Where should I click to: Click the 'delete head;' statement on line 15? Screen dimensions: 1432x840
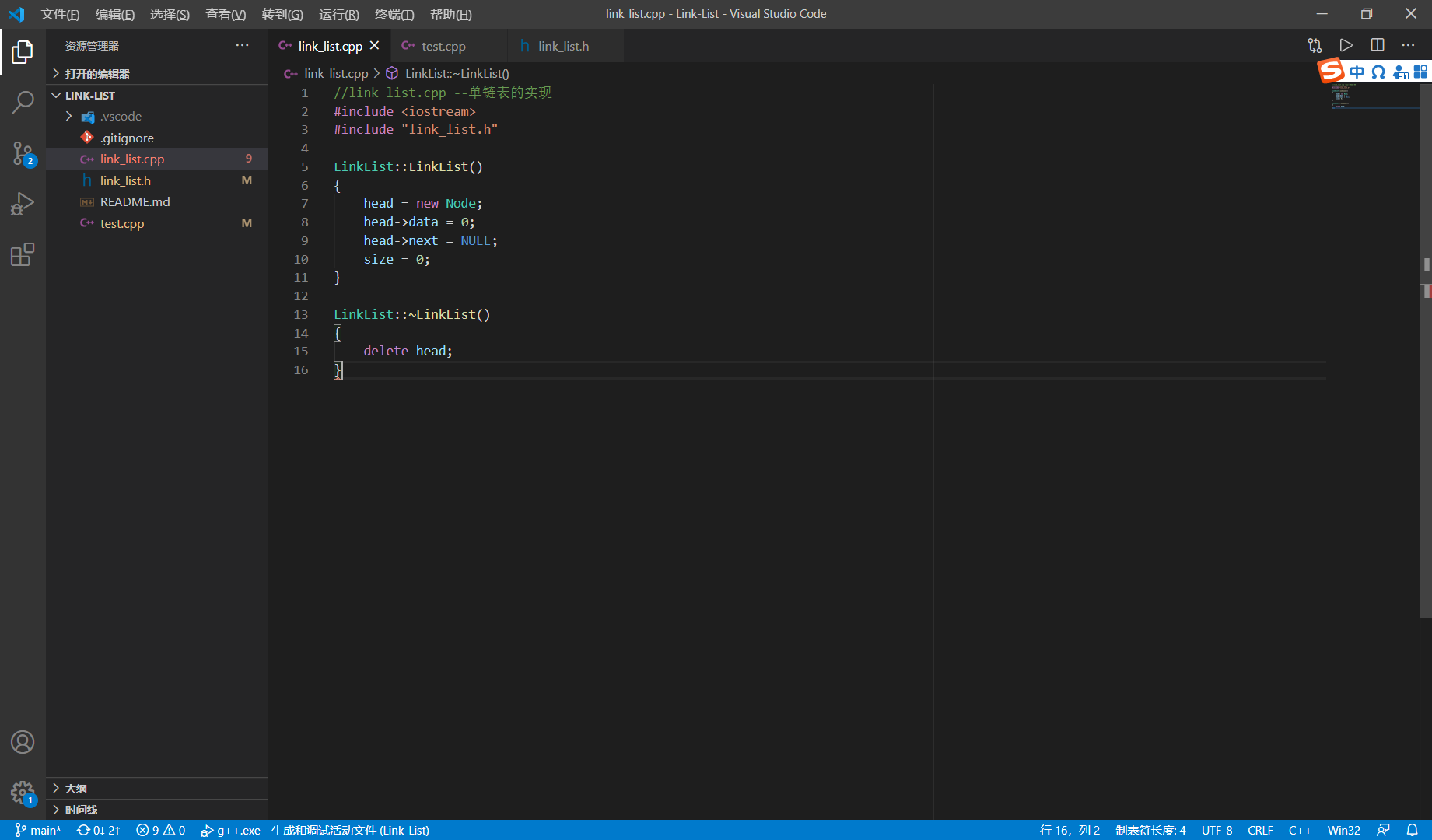point(408,351)
